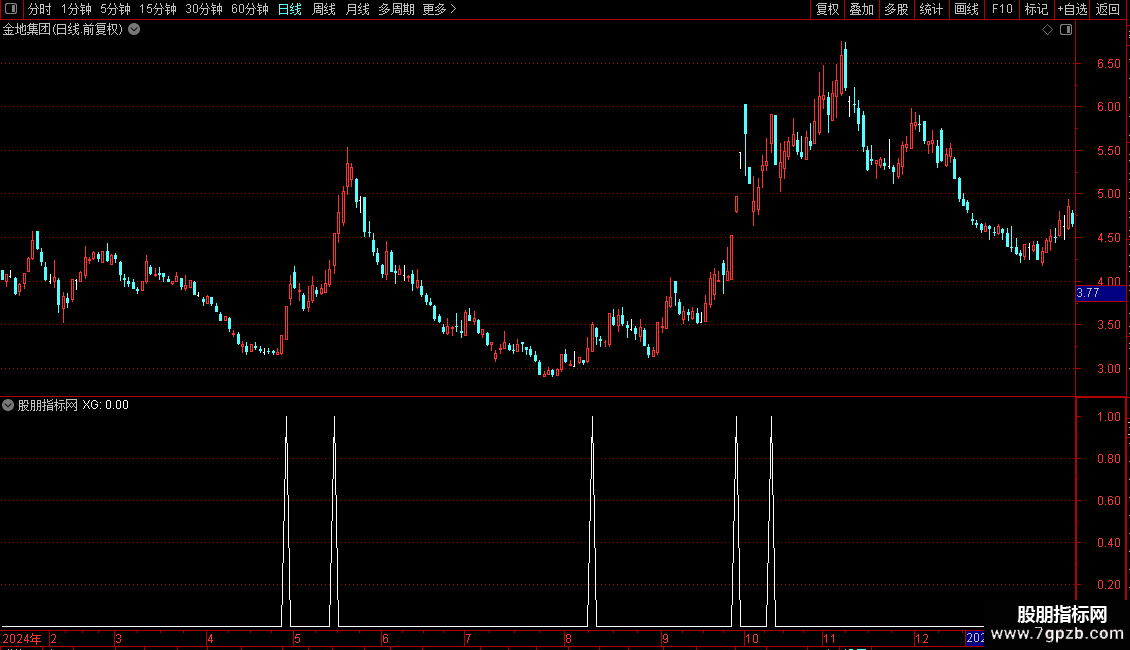Screen dimensions: 1130x650
Task: Open the 复权 adjustment menu
Action: click(827, 9)
